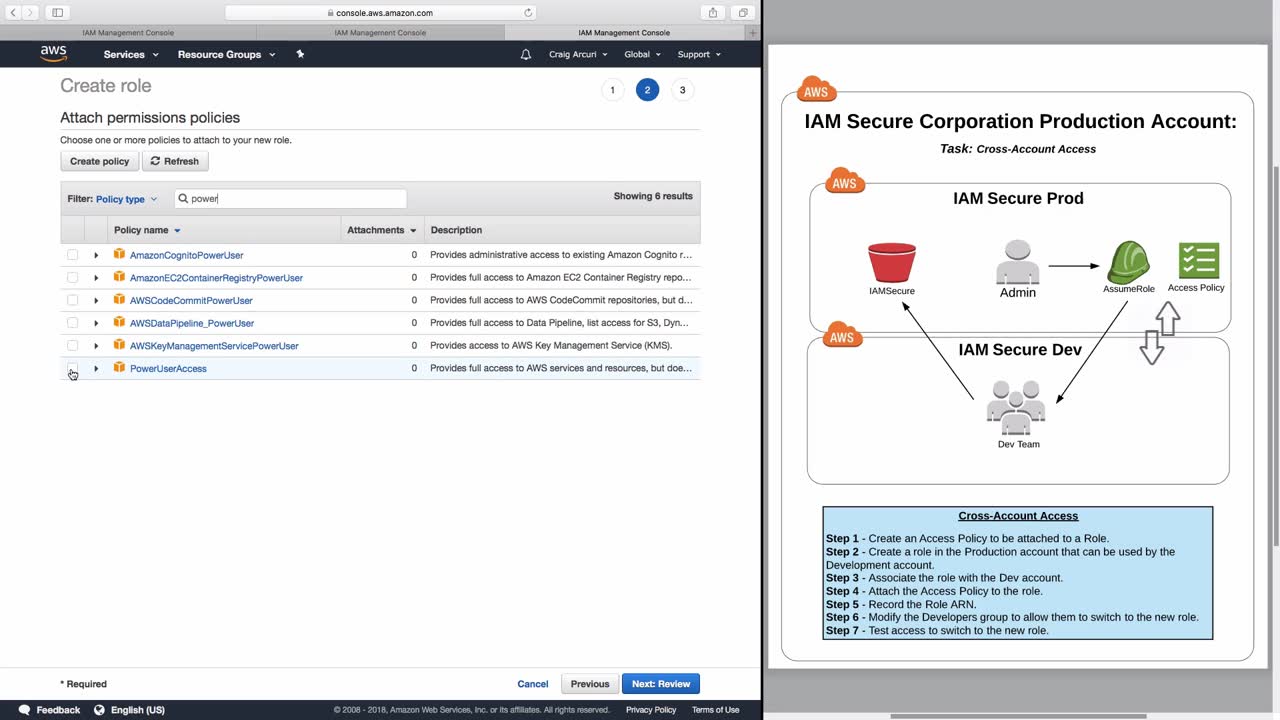
Task: Open the AWSCodeCommitPowerUser policy link
Action: point(191,300)
